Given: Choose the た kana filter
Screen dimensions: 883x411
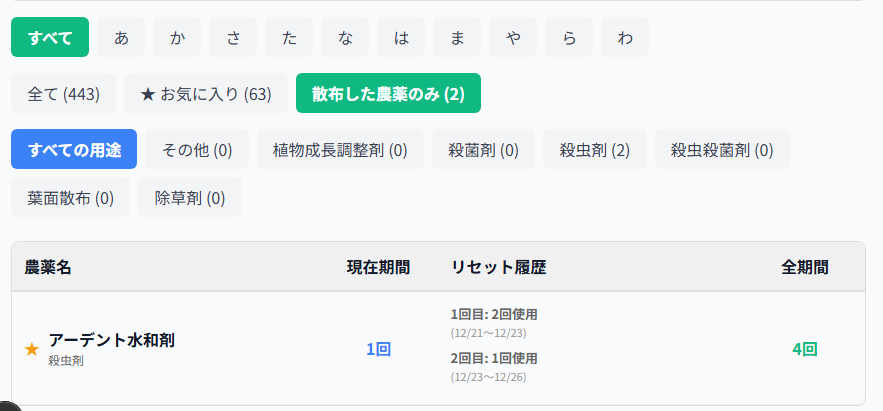Looking at the screenshot, I should pyautogui.click(x=290, y=38).
